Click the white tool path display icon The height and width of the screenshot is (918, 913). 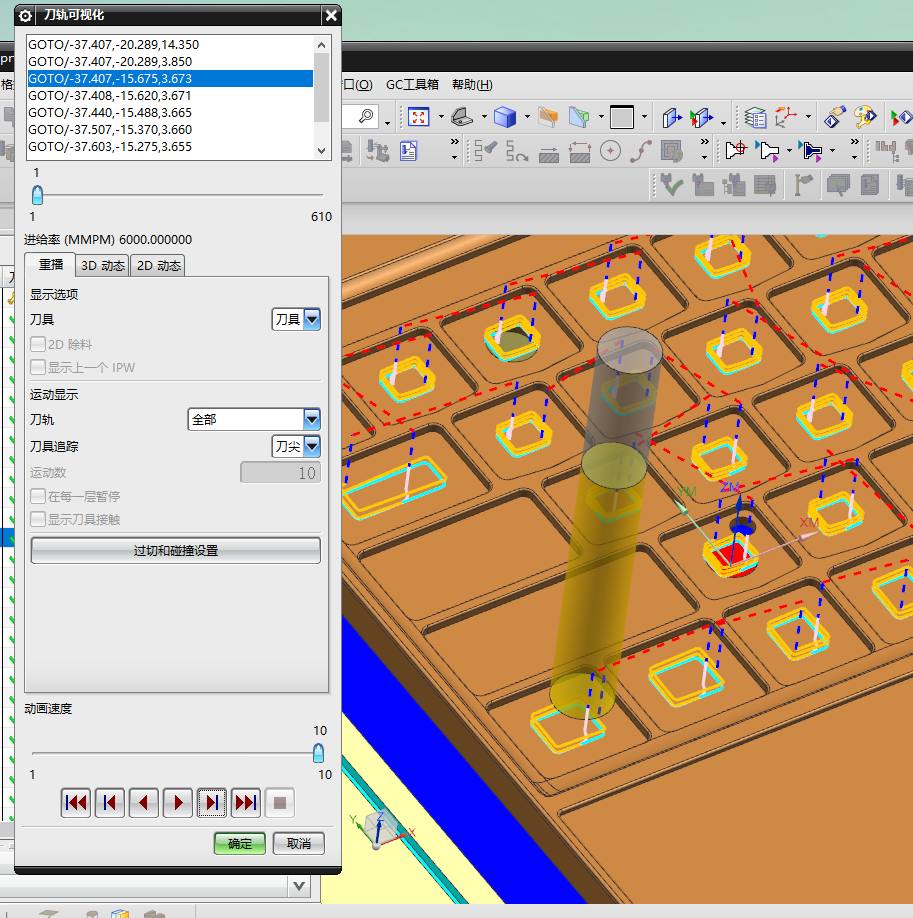767,151
